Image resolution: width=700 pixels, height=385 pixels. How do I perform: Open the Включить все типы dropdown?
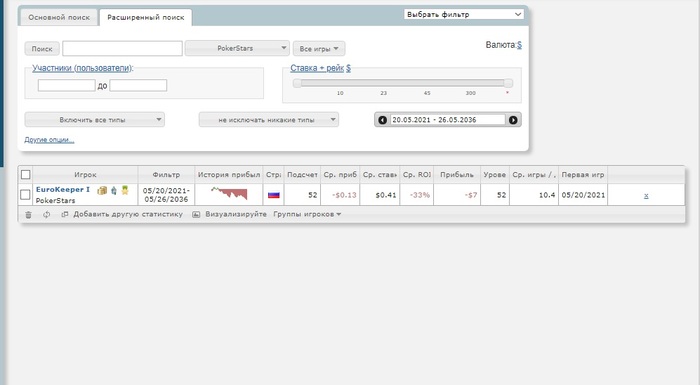coord(95,120)
